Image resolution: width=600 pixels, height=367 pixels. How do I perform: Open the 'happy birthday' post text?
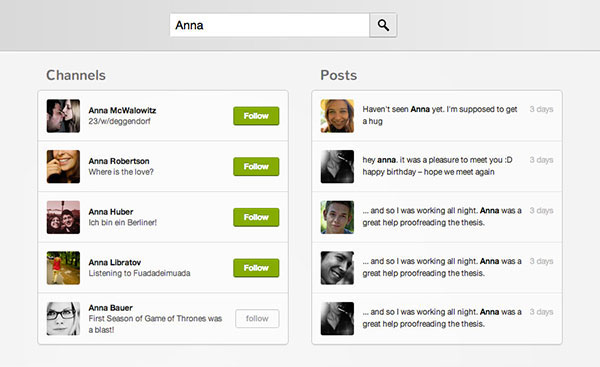(x=437, y=166)
